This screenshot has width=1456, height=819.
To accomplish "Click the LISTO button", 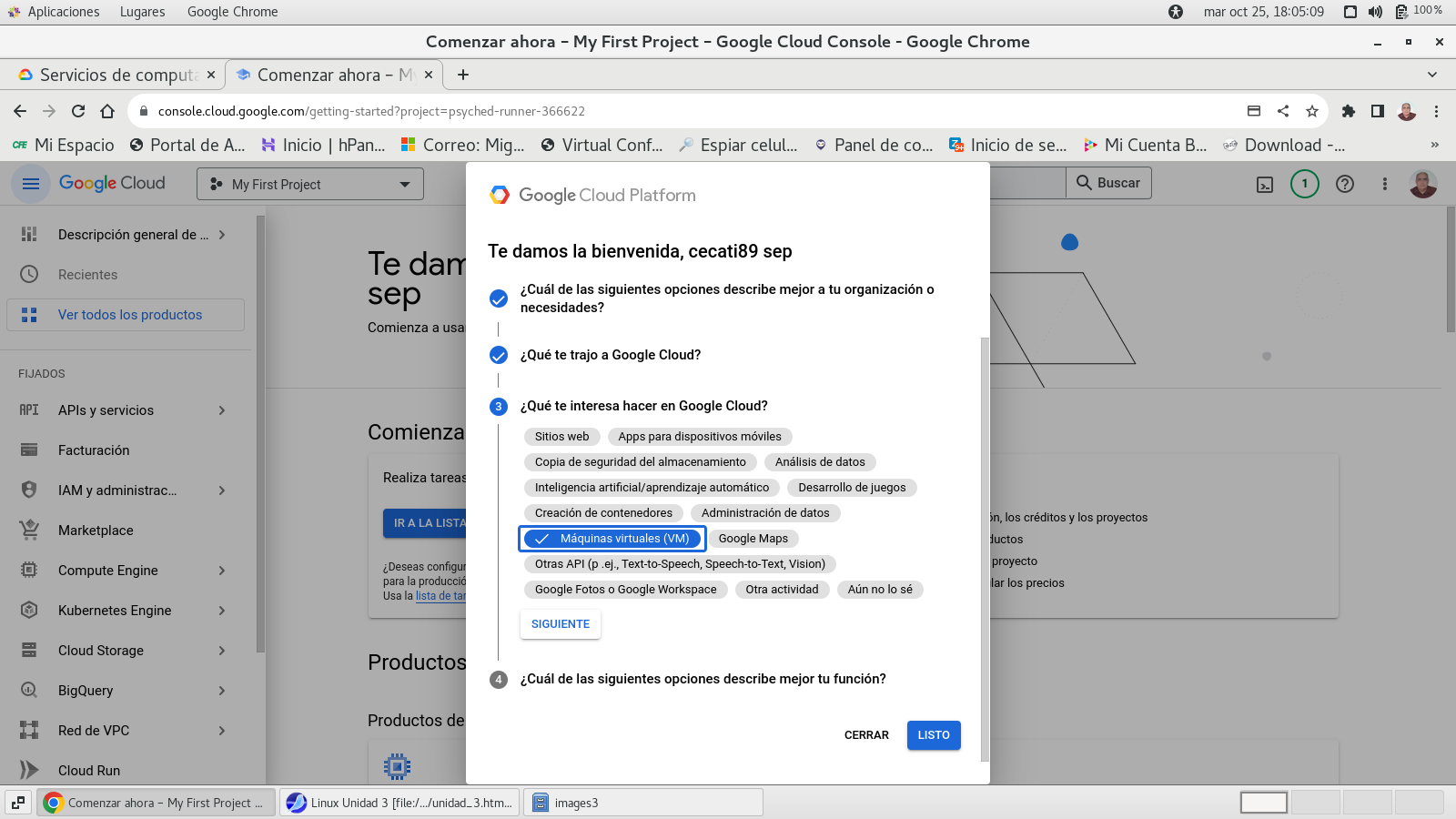I will (933, 735).
